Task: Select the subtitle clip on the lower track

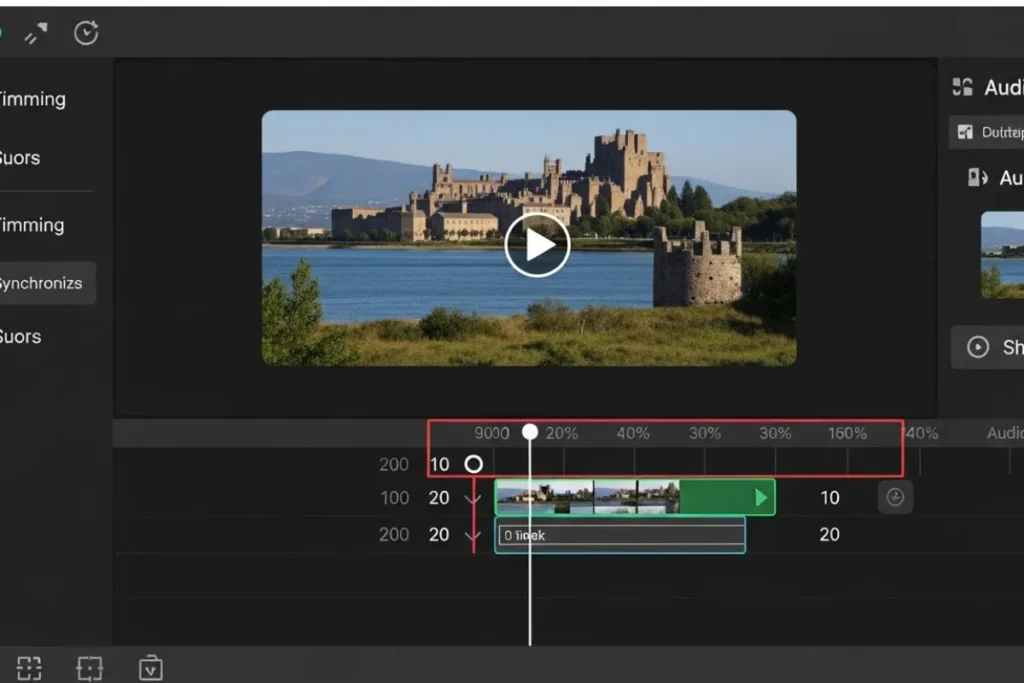Action: tap(620, 535)
